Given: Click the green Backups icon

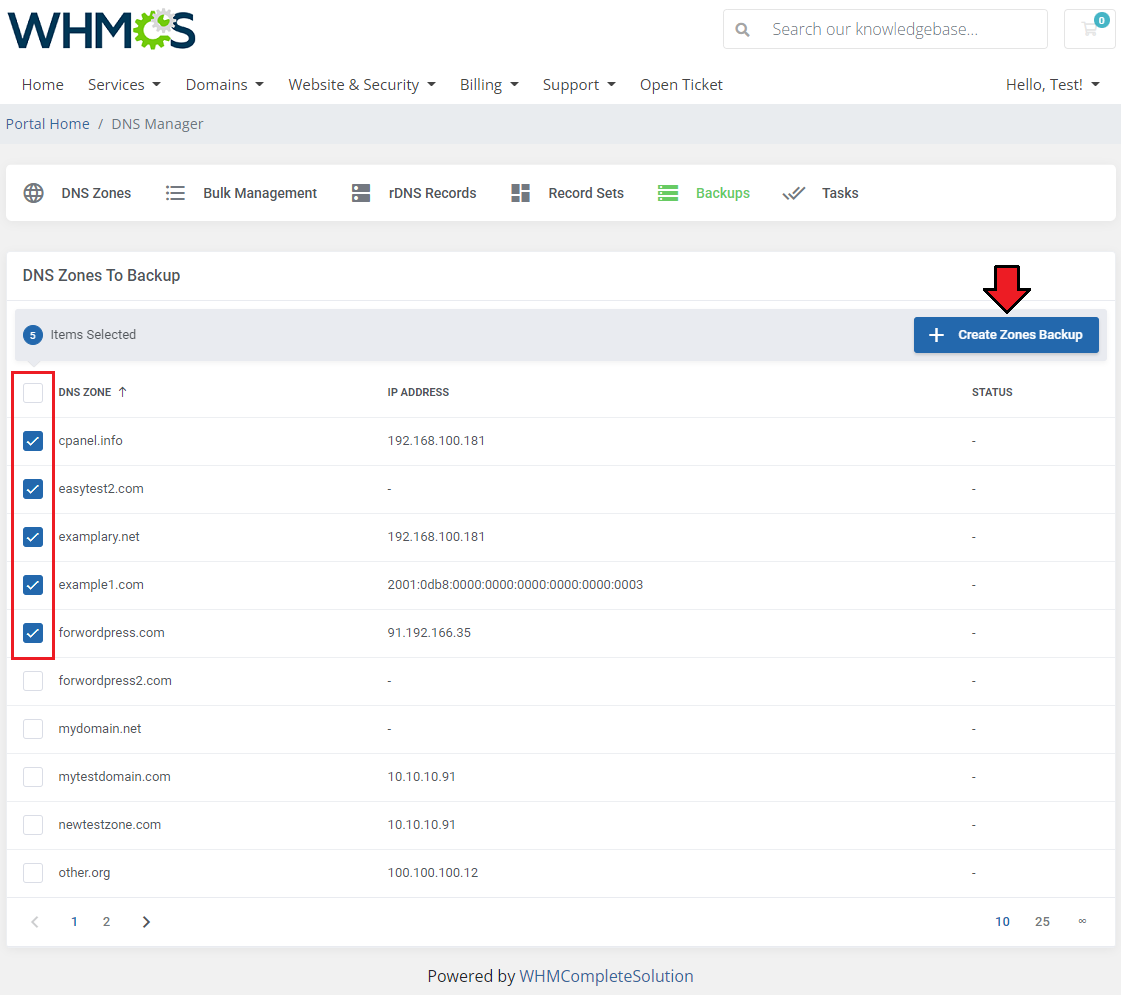Looking at the screenshot, I should [668, 193].
